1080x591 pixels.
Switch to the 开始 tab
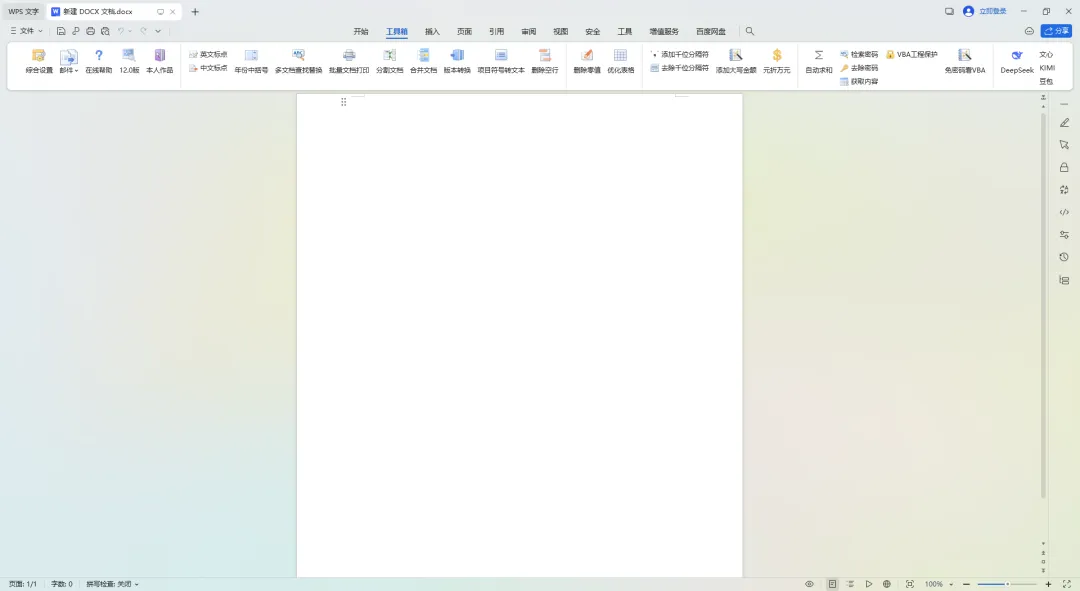361,32
